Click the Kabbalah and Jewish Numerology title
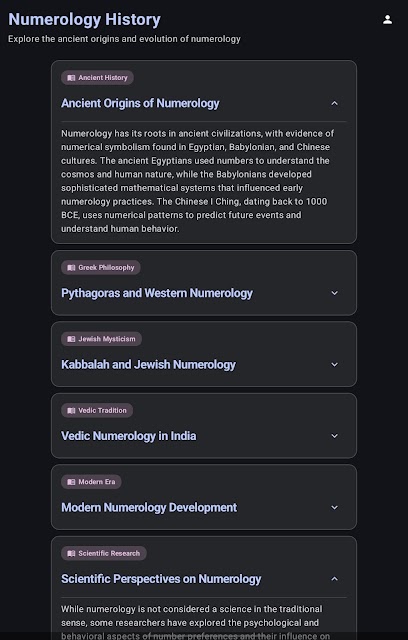408x640 pixels. click(149, 364)
